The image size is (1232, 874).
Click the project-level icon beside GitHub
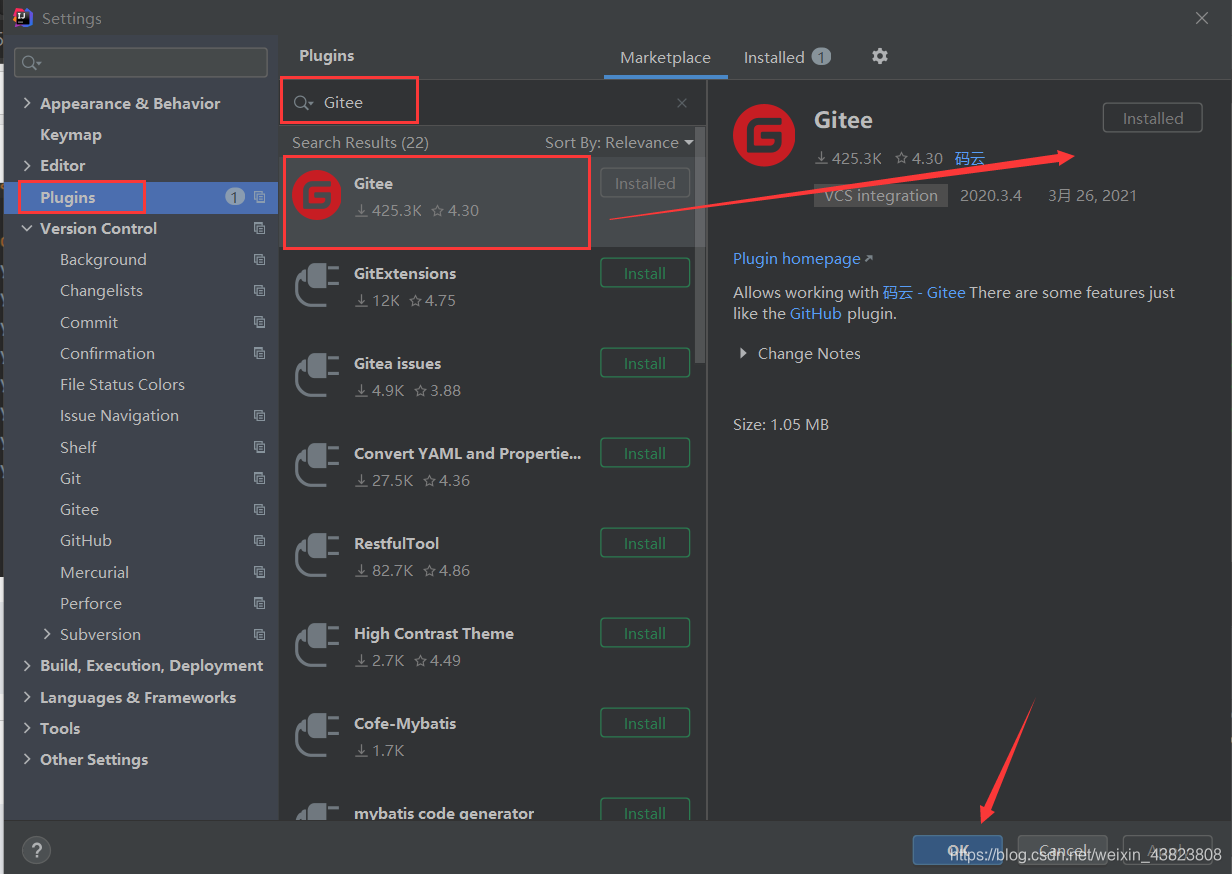(x=259, y=541)
